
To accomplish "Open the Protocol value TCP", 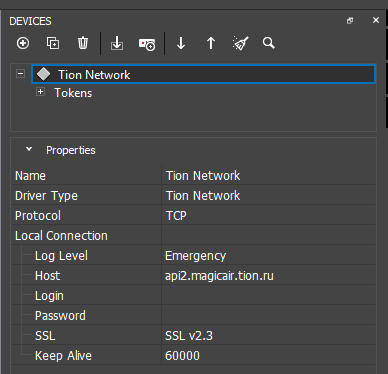I will pos(268,216).
